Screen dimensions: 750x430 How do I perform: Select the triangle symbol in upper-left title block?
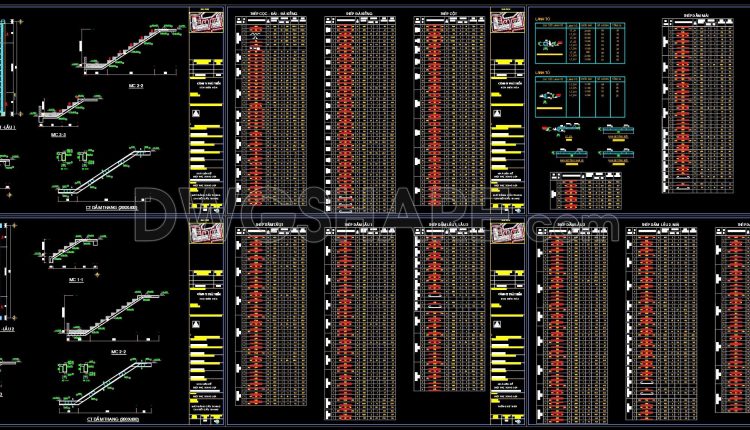point(196,113)
